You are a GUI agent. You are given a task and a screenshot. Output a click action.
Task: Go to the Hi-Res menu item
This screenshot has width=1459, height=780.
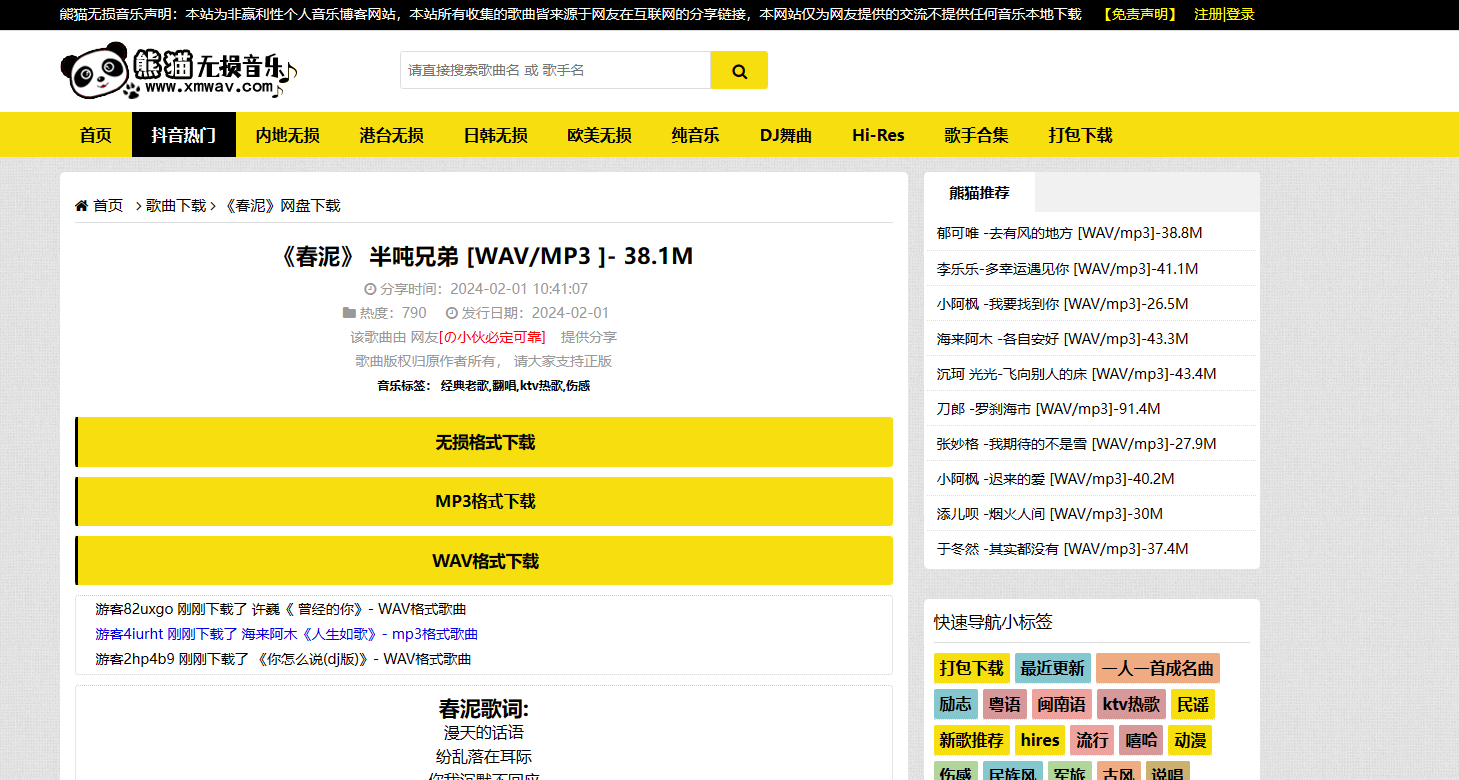878,135
